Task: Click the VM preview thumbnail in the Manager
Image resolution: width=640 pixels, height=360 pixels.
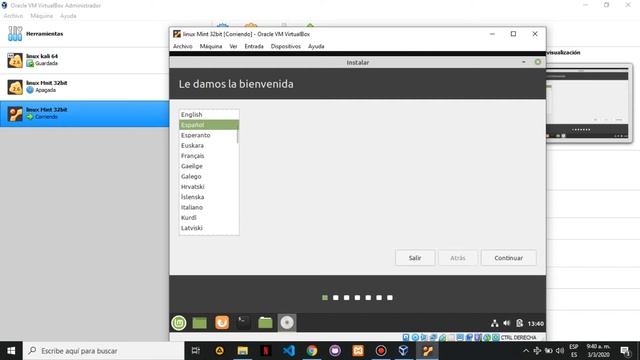Action: 589,103
